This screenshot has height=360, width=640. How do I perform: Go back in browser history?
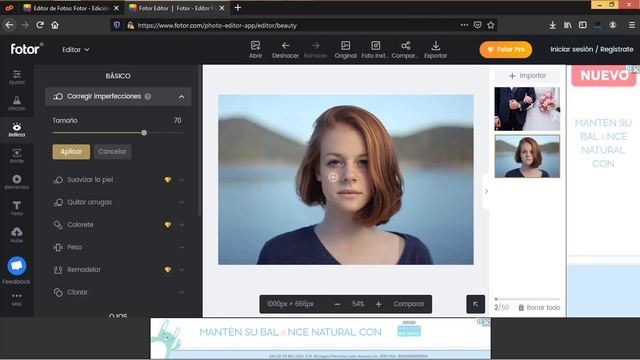9,25
